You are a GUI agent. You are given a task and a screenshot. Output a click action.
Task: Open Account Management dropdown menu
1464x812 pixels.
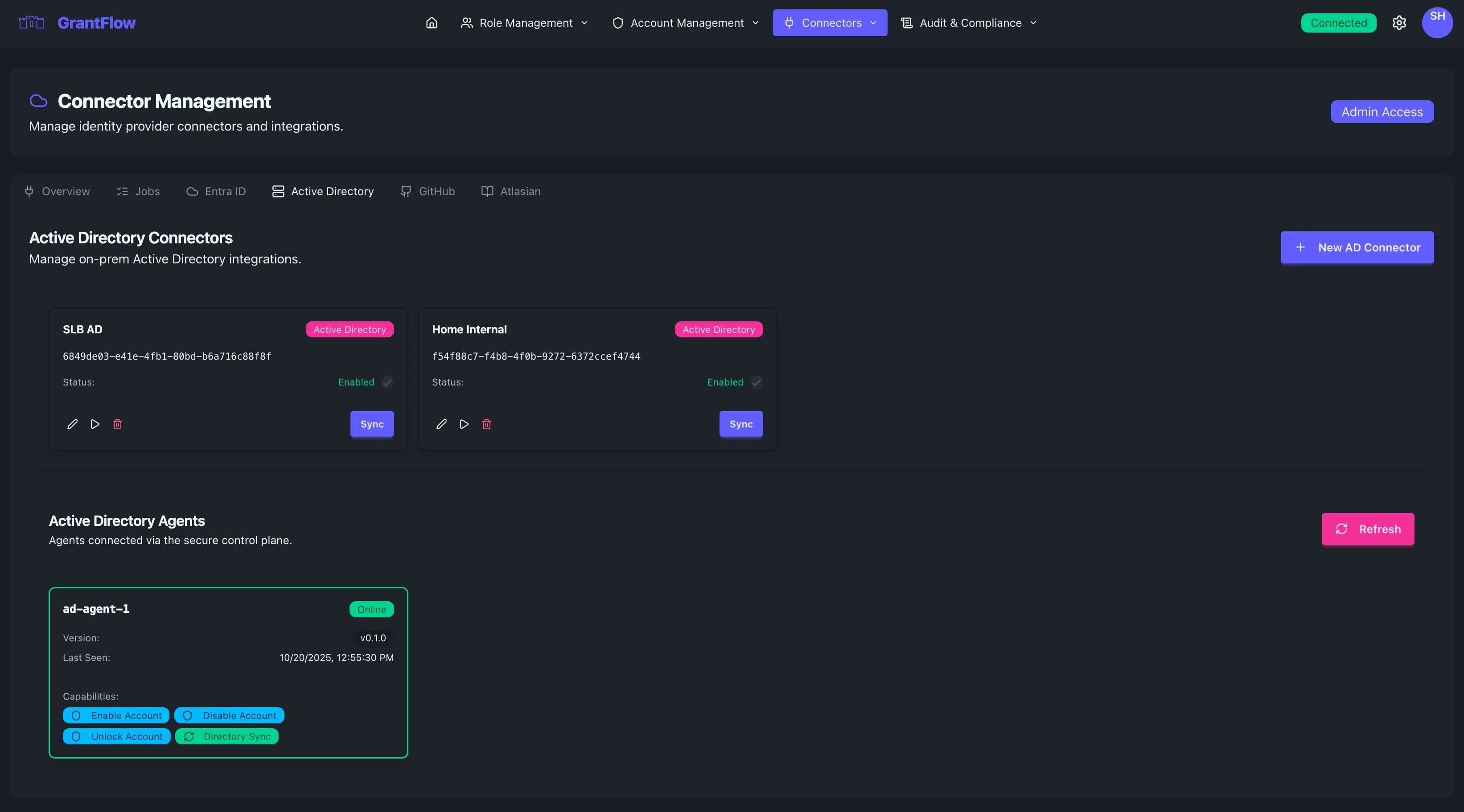685,23
